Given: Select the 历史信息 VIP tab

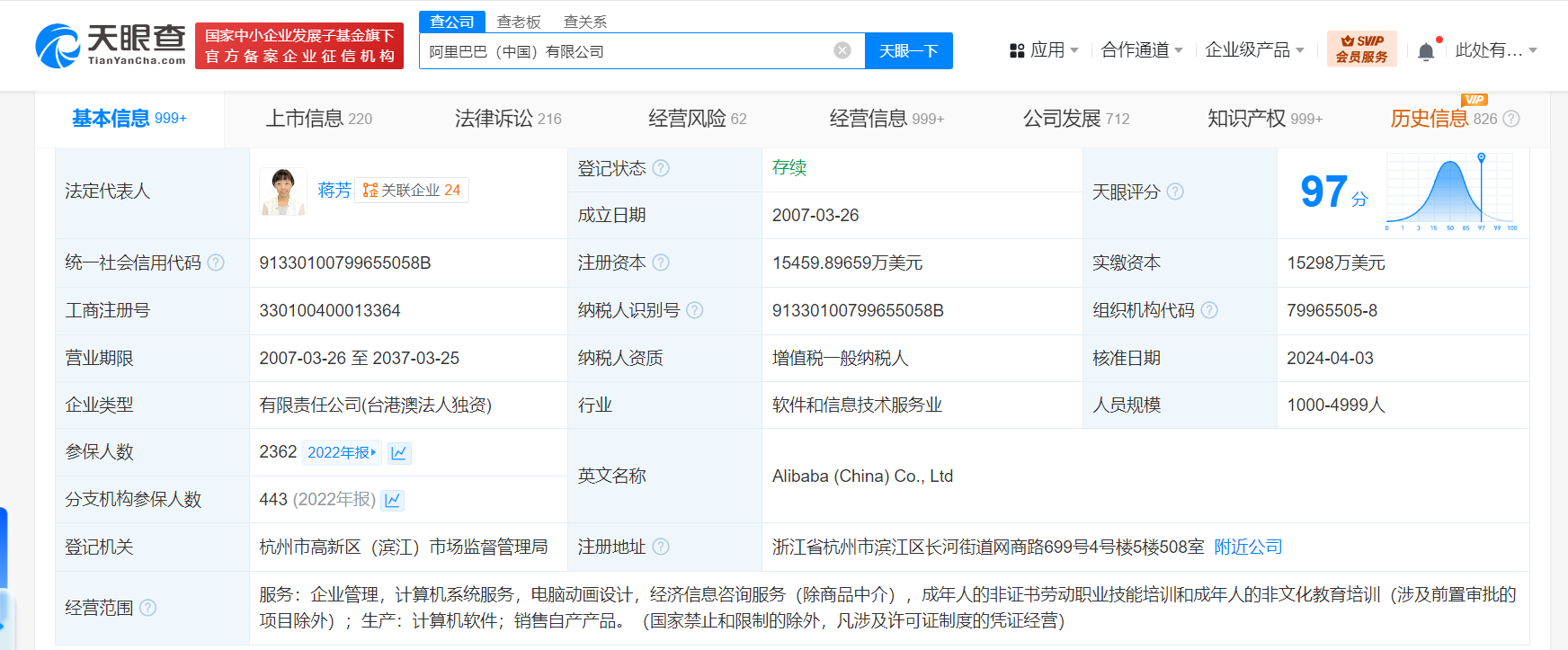Looking at the screenshot, I should (1444, 119).
